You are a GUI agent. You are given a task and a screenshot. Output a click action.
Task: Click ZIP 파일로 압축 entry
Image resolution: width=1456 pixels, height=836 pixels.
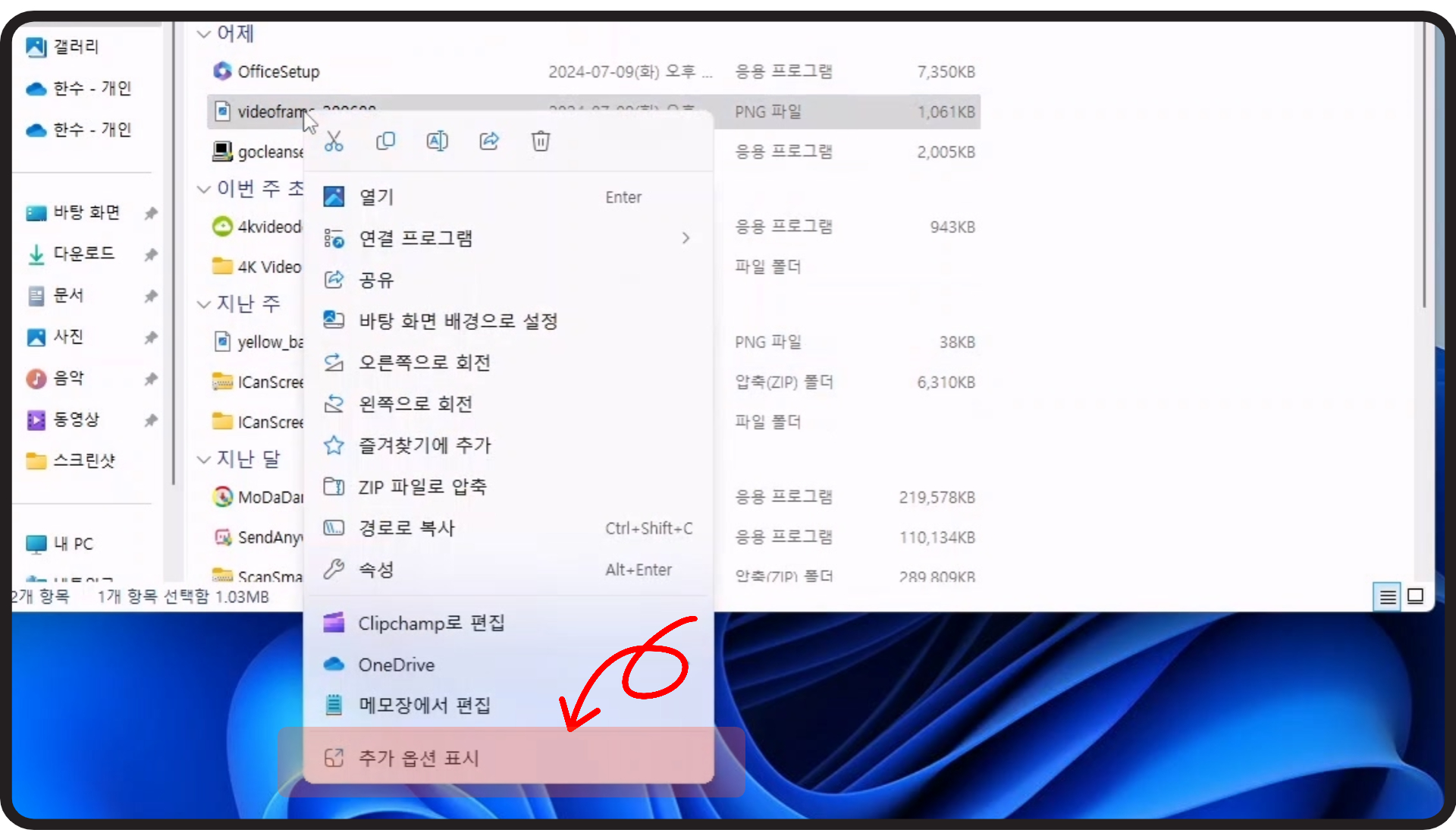[x=422, y=487]
